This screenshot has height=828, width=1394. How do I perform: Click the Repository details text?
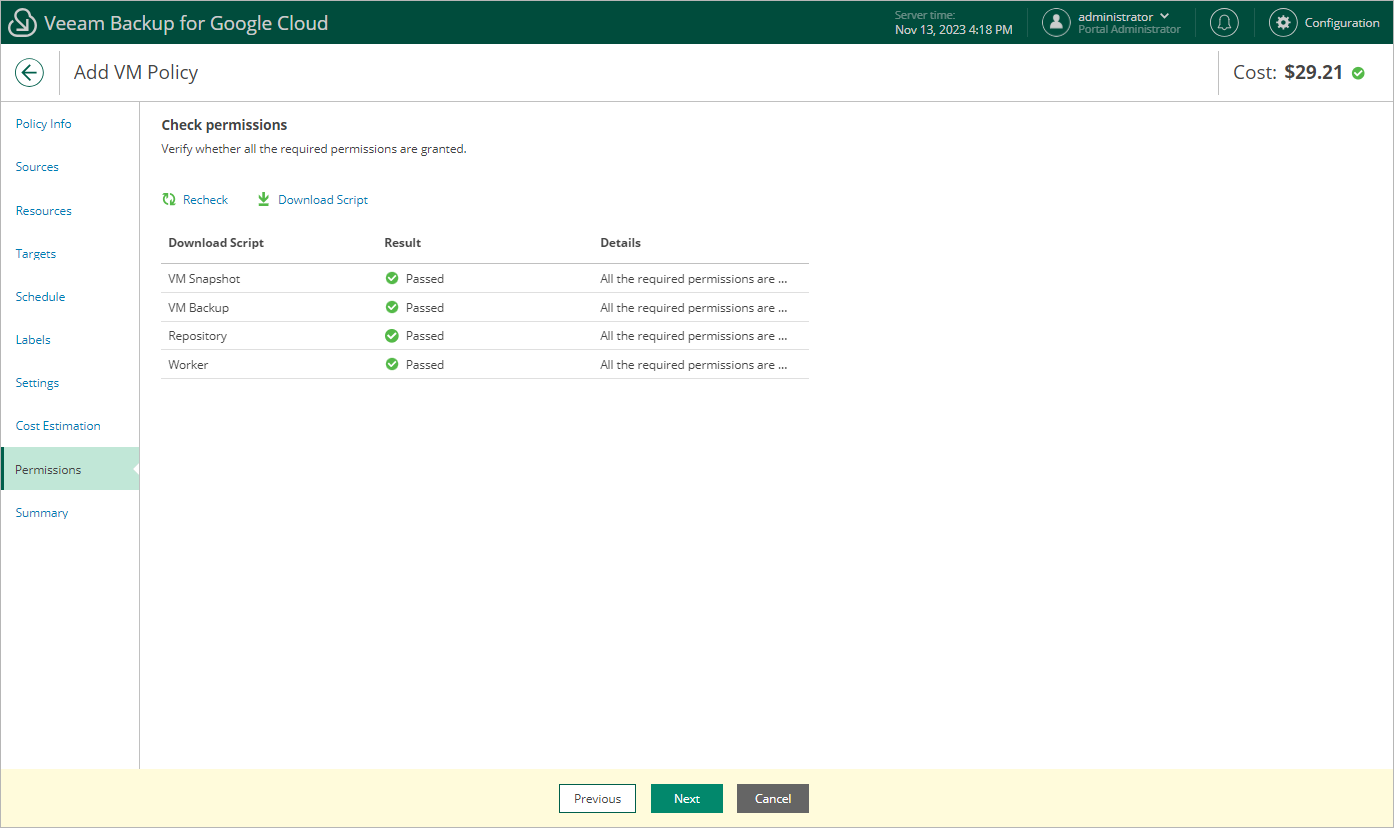click(694, 336)
